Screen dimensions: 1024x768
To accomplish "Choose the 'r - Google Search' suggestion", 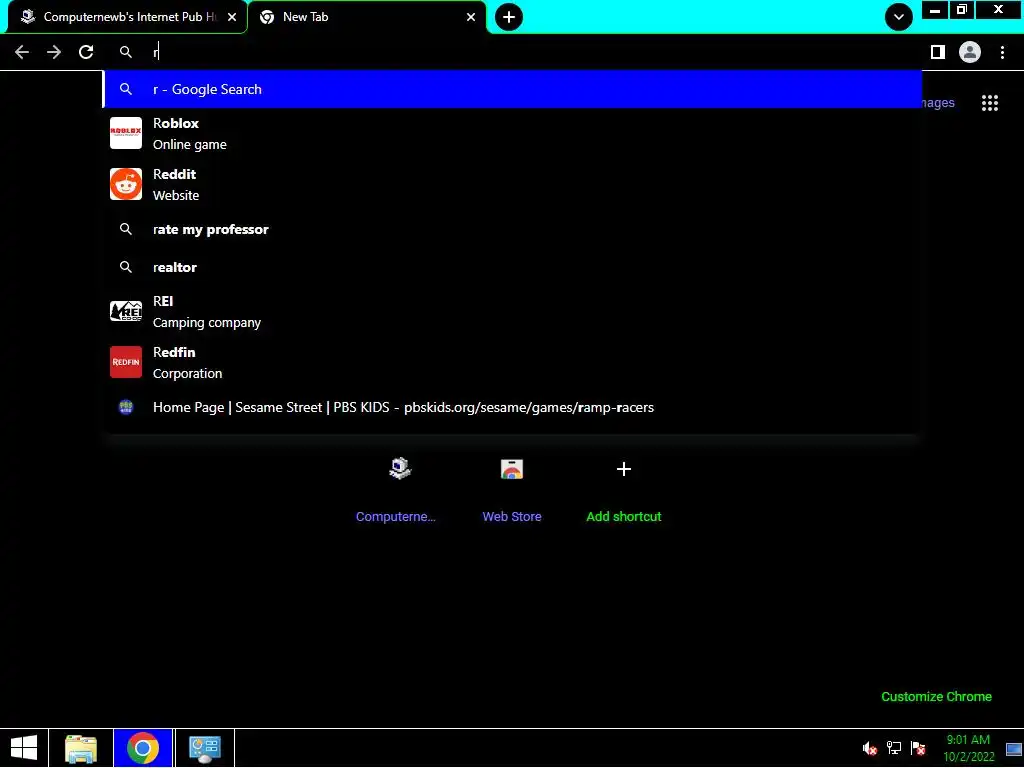I will 512,89.
